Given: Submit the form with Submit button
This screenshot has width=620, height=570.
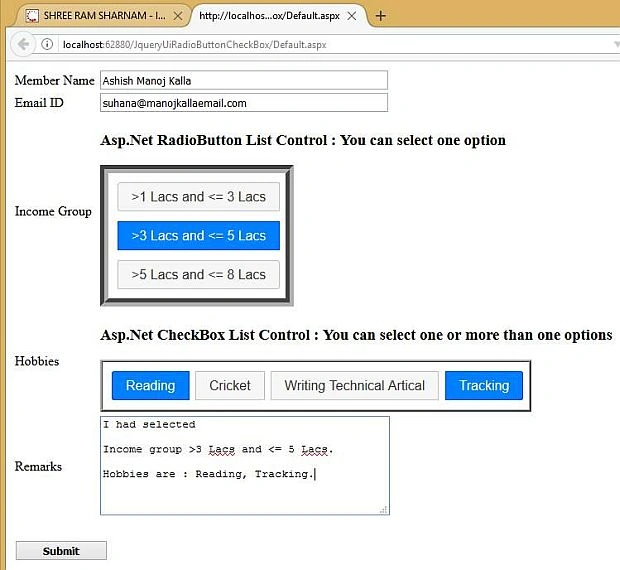Looking at the screenshot, I should point(61,551).
